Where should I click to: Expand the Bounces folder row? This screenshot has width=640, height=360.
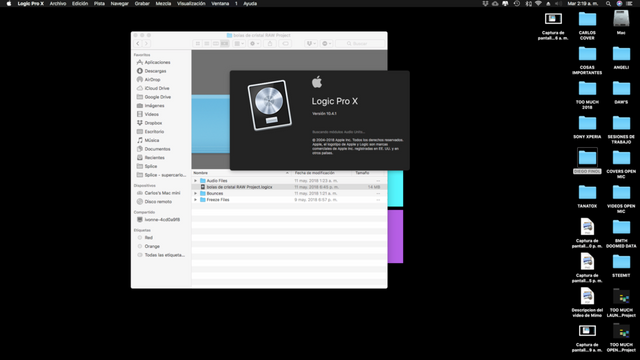point(196,193)
